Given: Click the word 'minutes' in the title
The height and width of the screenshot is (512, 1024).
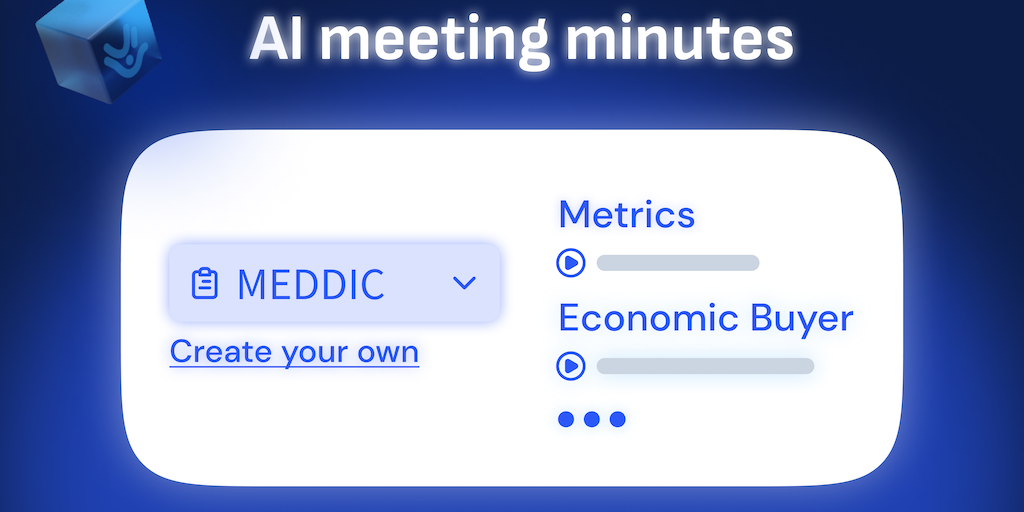Looking at the screenshot, I should tap(680, 39).
